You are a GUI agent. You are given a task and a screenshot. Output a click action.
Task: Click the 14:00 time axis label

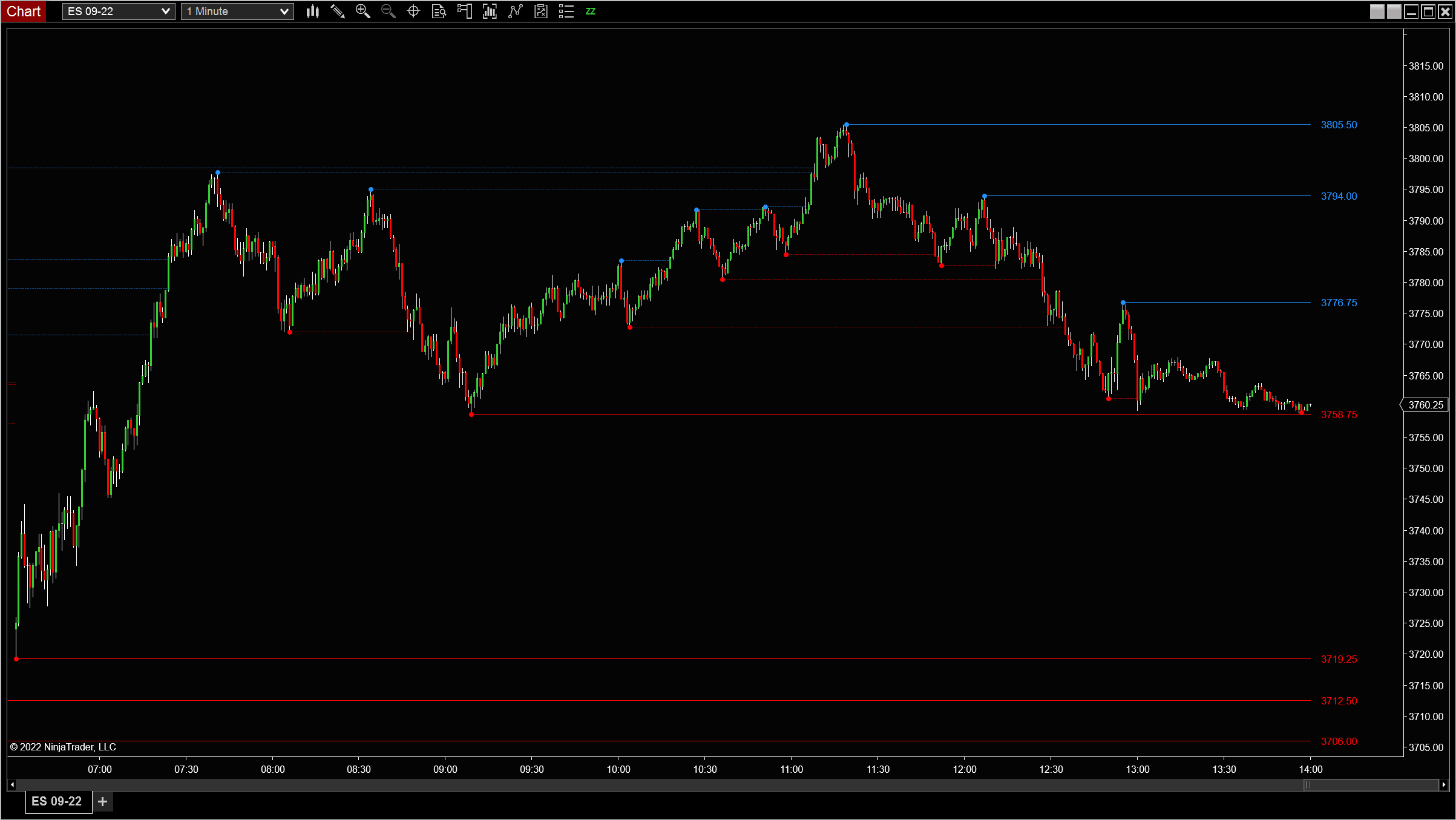pyautogui.click(x=1311, y=769)
